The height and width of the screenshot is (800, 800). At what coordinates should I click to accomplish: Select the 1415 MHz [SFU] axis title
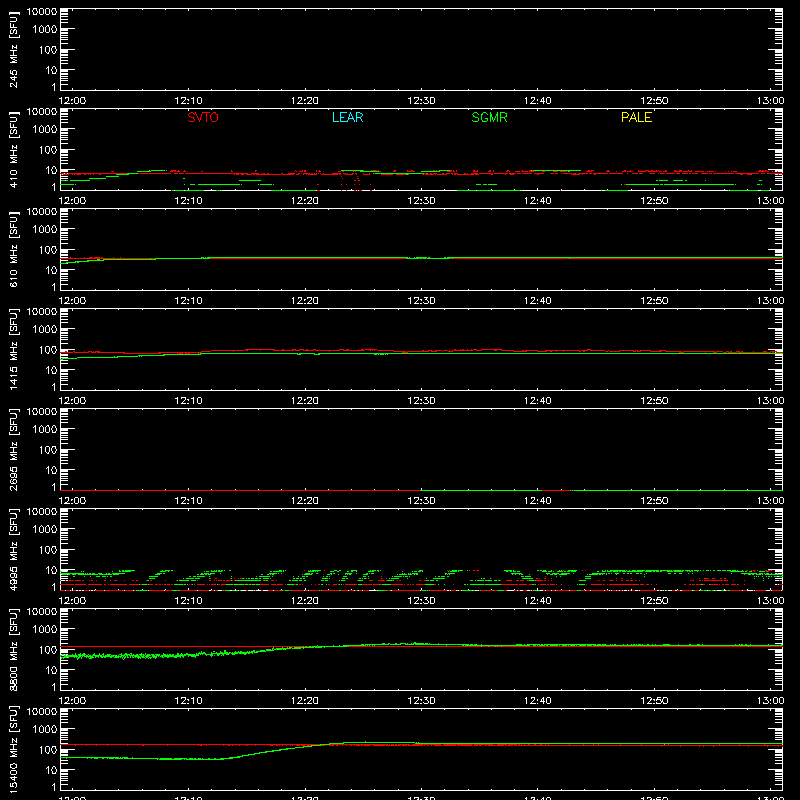tap(14, 349)
